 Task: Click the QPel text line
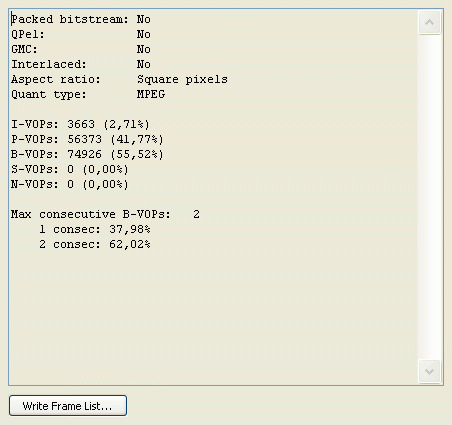pos(81,34)
